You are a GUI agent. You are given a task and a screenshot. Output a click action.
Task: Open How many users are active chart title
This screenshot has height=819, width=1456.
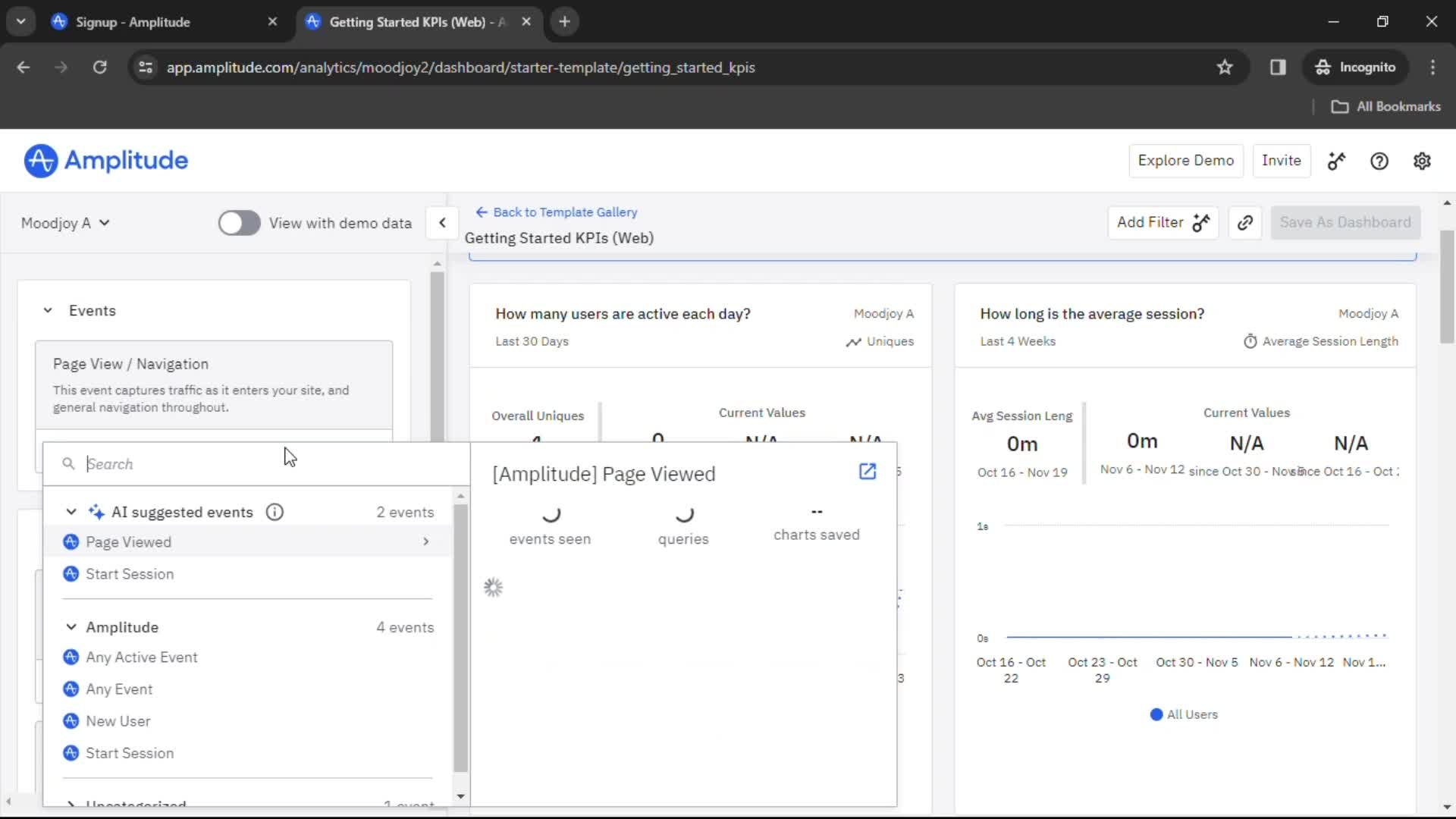pyautogui.click(x=623, y=314)
